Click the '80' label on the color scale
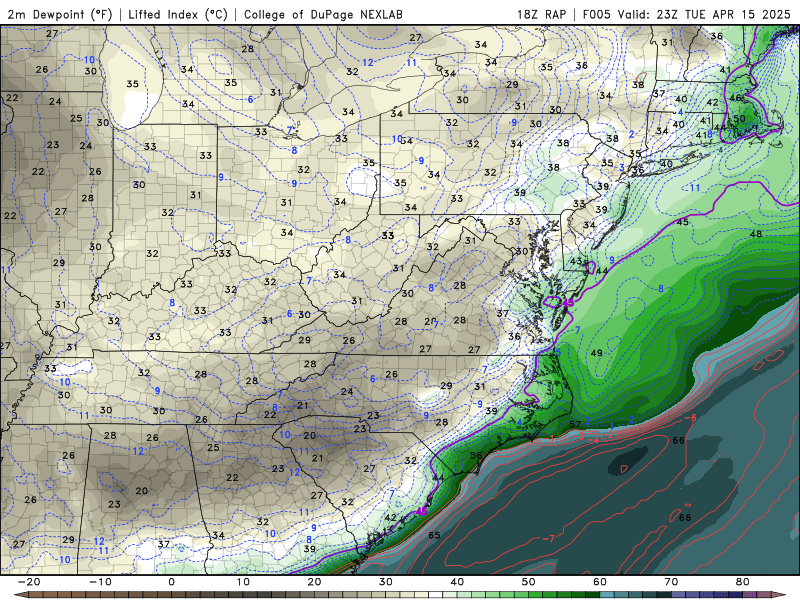Viewport: 800px width, 600px height. 743,582
